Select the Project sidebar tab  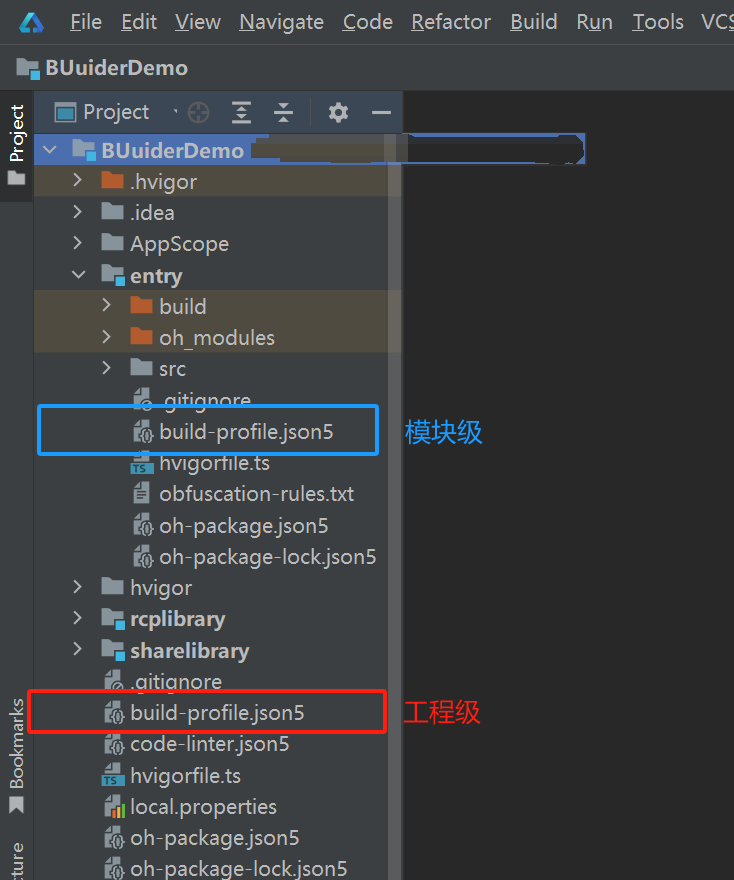point(15,130)
